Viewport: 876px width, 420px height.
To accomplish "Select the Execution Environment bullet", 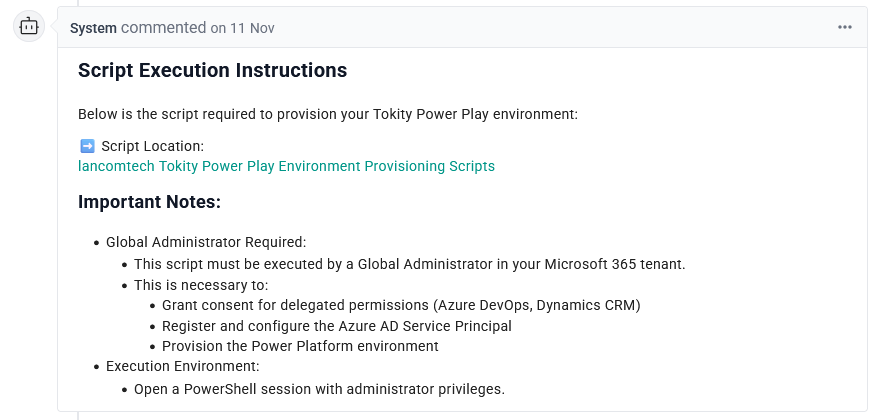I will pyautogui.click(x=182, y=367).
